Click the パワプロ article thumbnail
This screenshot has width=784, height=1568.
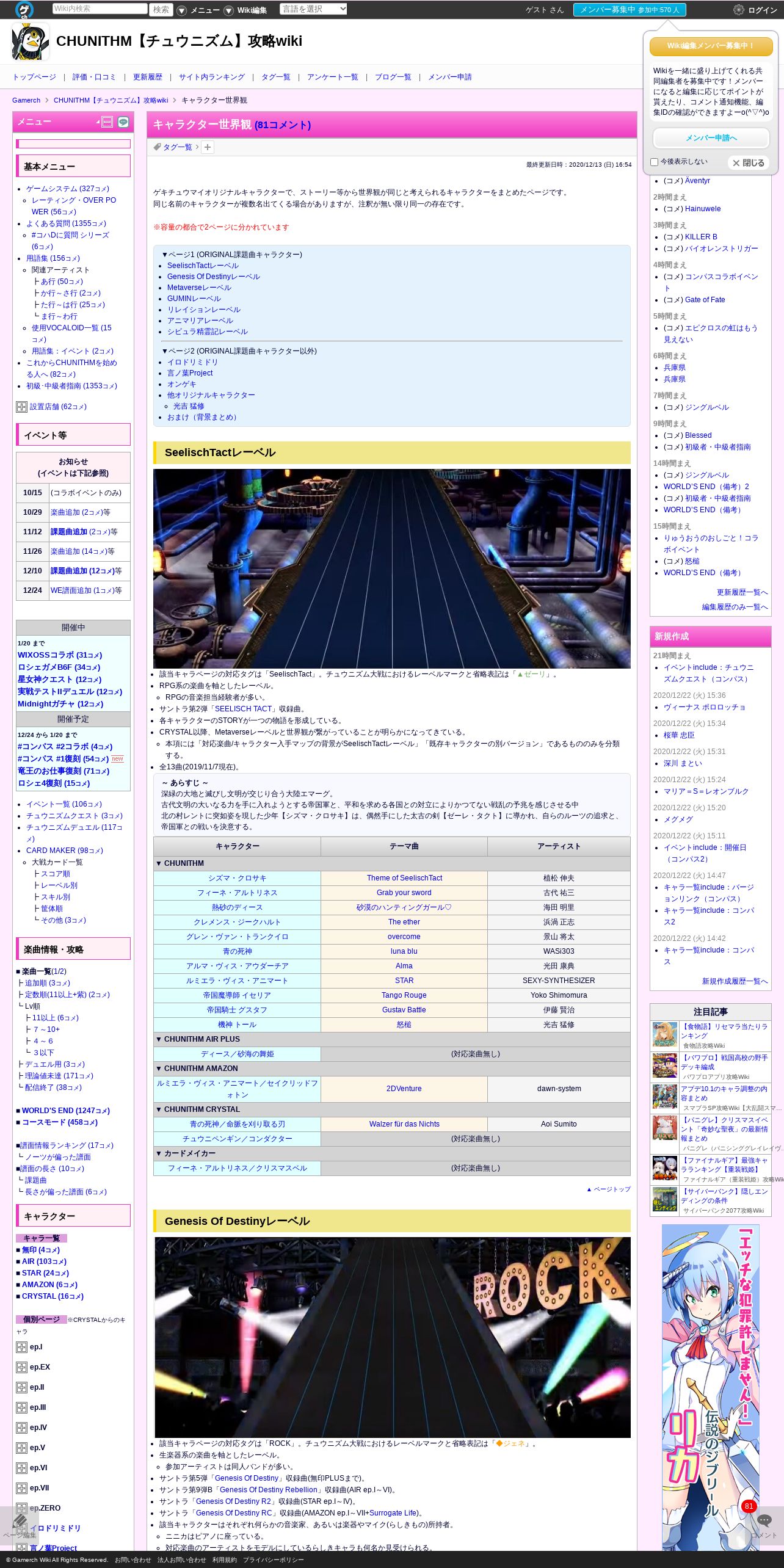665,1066
